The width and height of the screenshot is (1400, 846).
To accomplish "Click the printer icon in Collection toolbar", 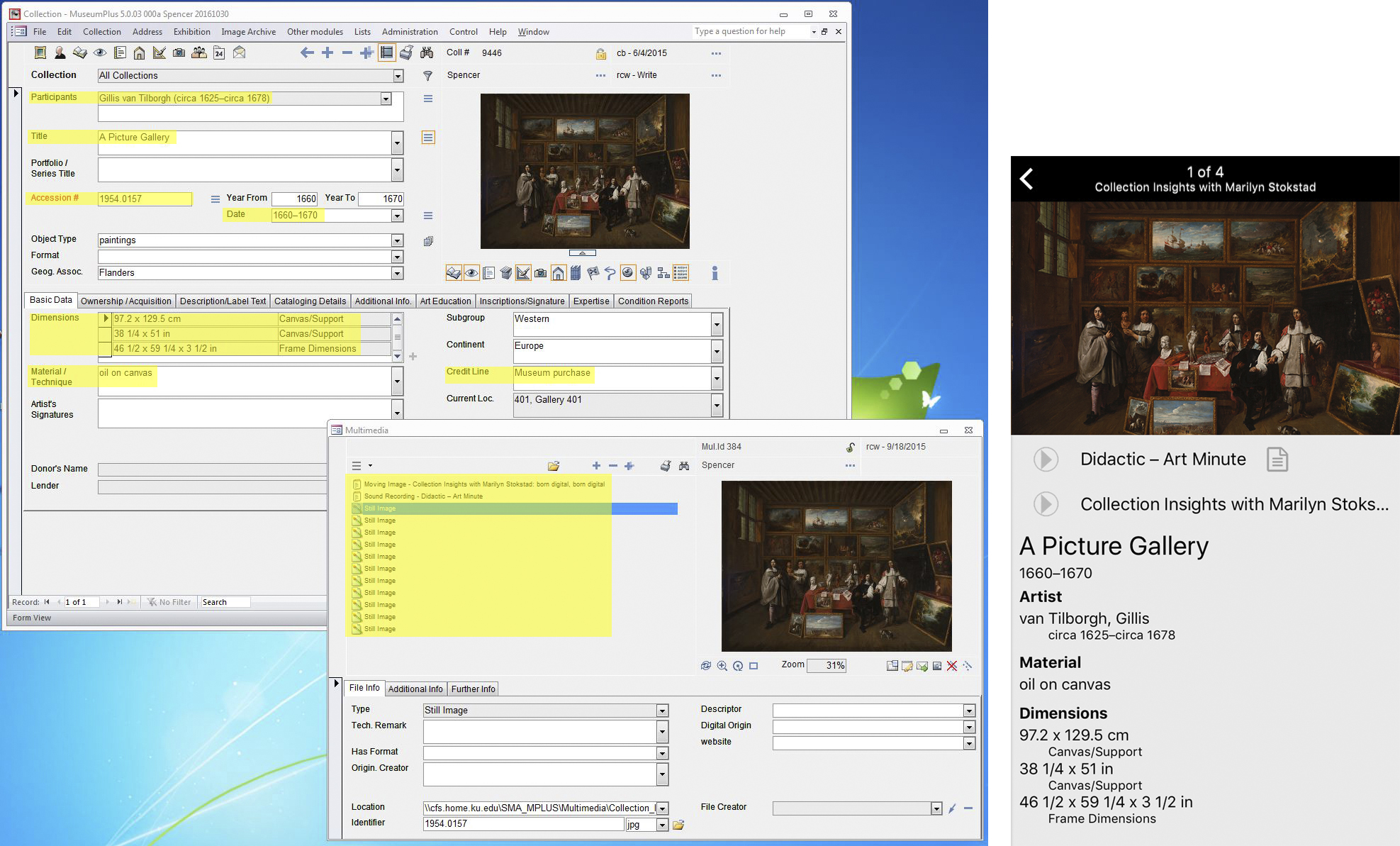I will tap(406, 52).
